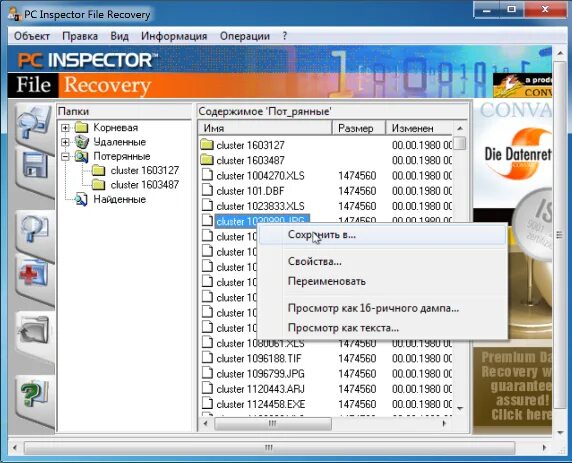
Task: Click file list scroll up arrow
Action: (x=460, y=128)
